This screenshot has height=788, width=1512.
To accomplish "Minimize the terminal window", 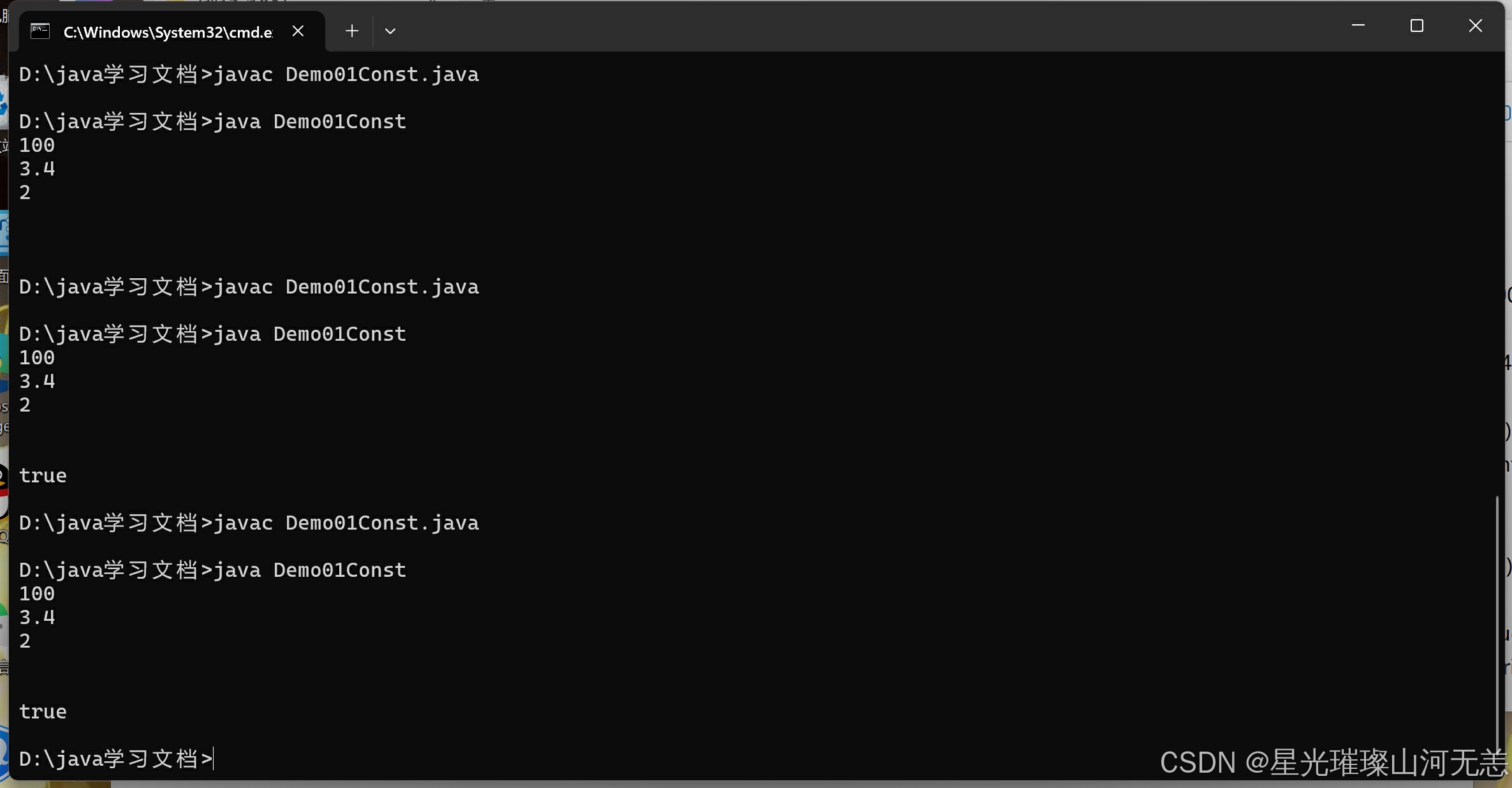I will pyautogui.click(x=1358, y=26).
